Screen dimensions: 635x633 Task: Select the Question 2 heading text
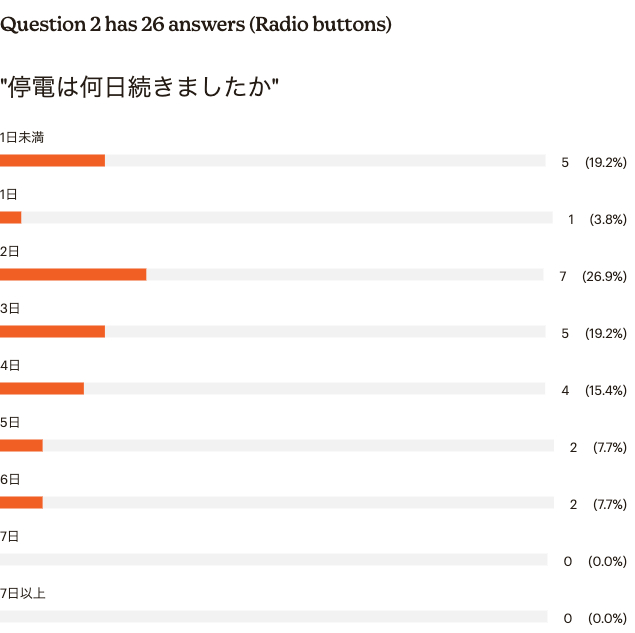point(196,24)
